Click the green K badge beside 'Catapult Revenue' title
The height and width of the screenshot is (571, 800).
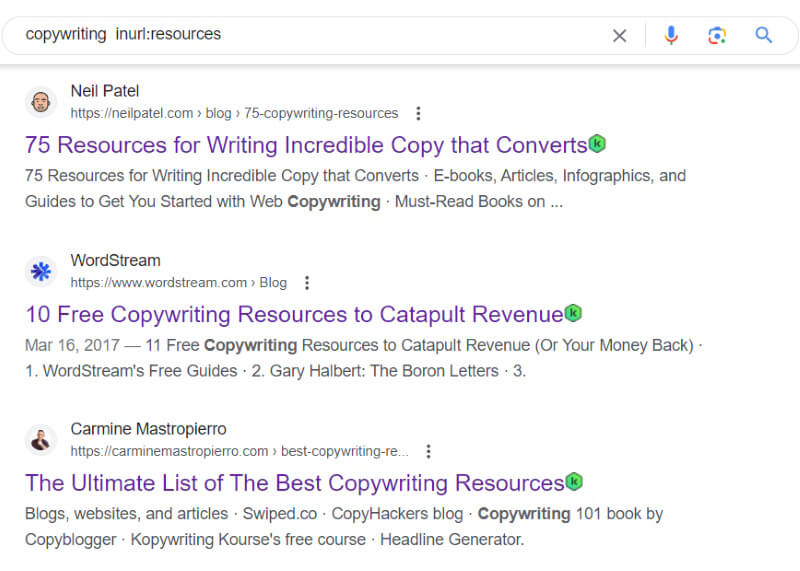point(573,313)
